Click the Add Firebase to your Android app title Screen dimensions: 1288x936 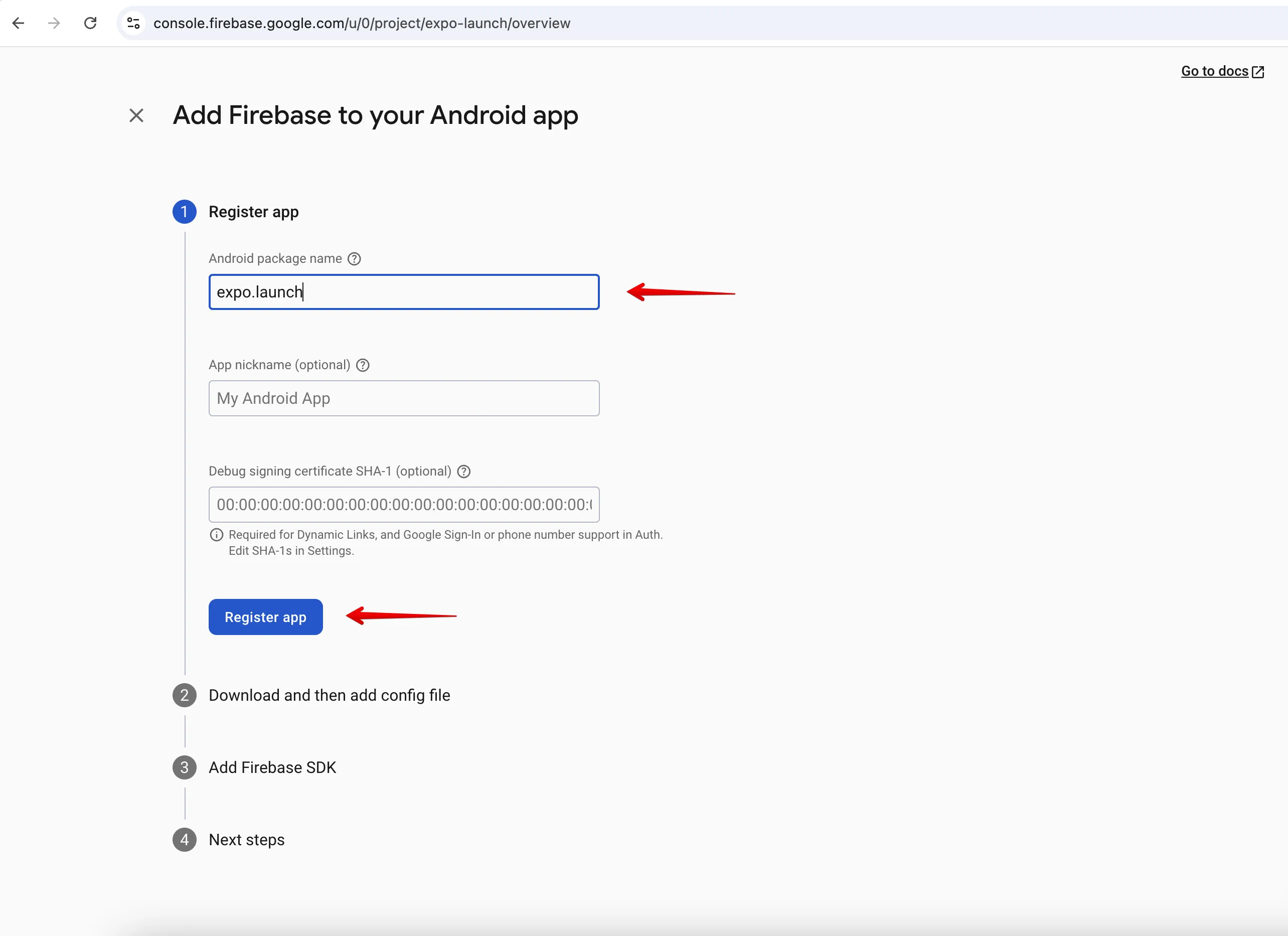coord(375,115)
